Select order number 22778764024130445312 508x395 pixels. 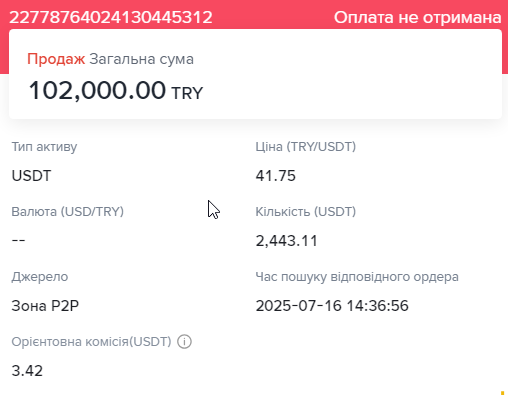click(x=111, y=17)
